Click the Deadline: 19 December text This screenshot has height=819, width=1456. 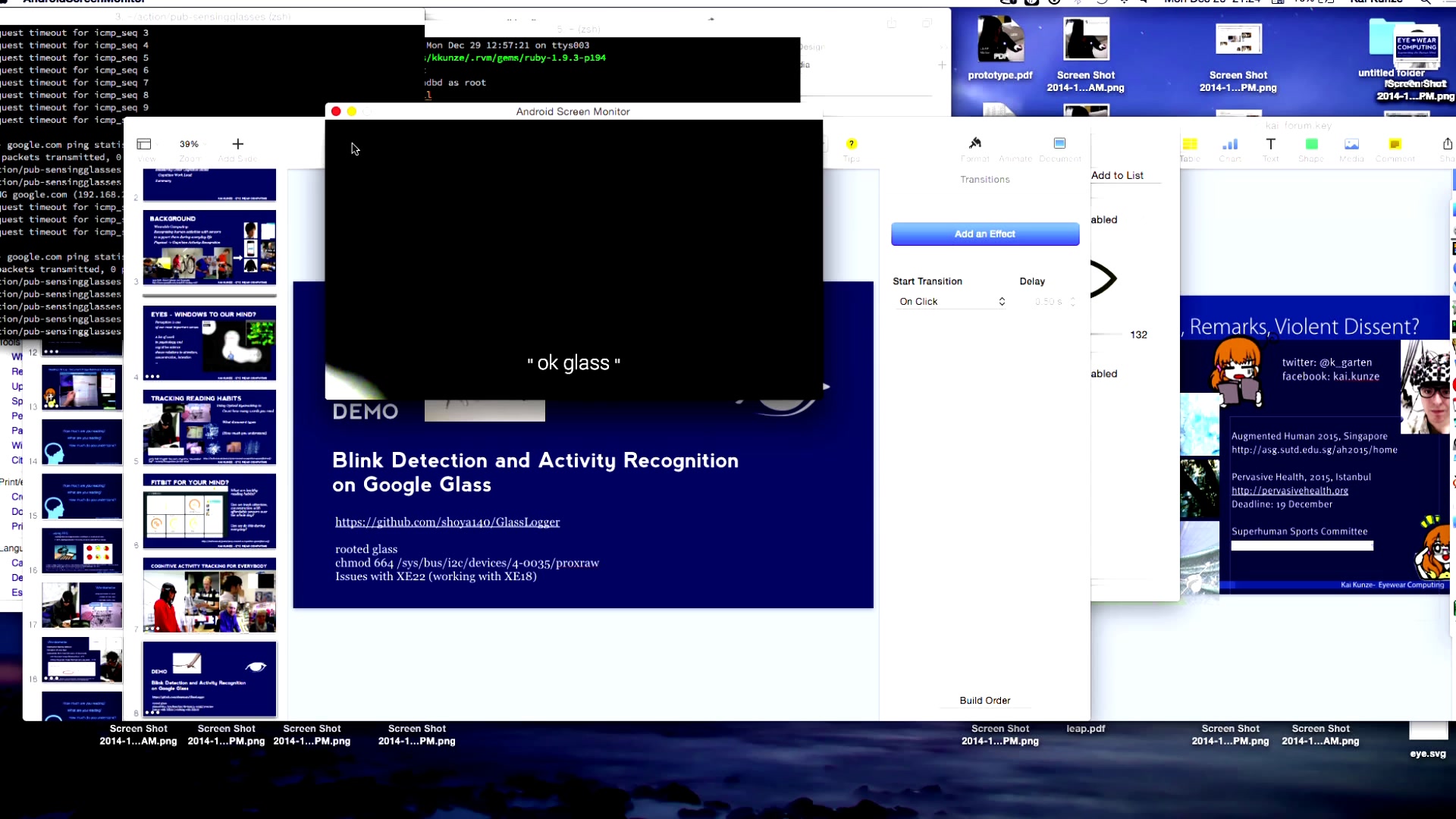pos(1282,504)
